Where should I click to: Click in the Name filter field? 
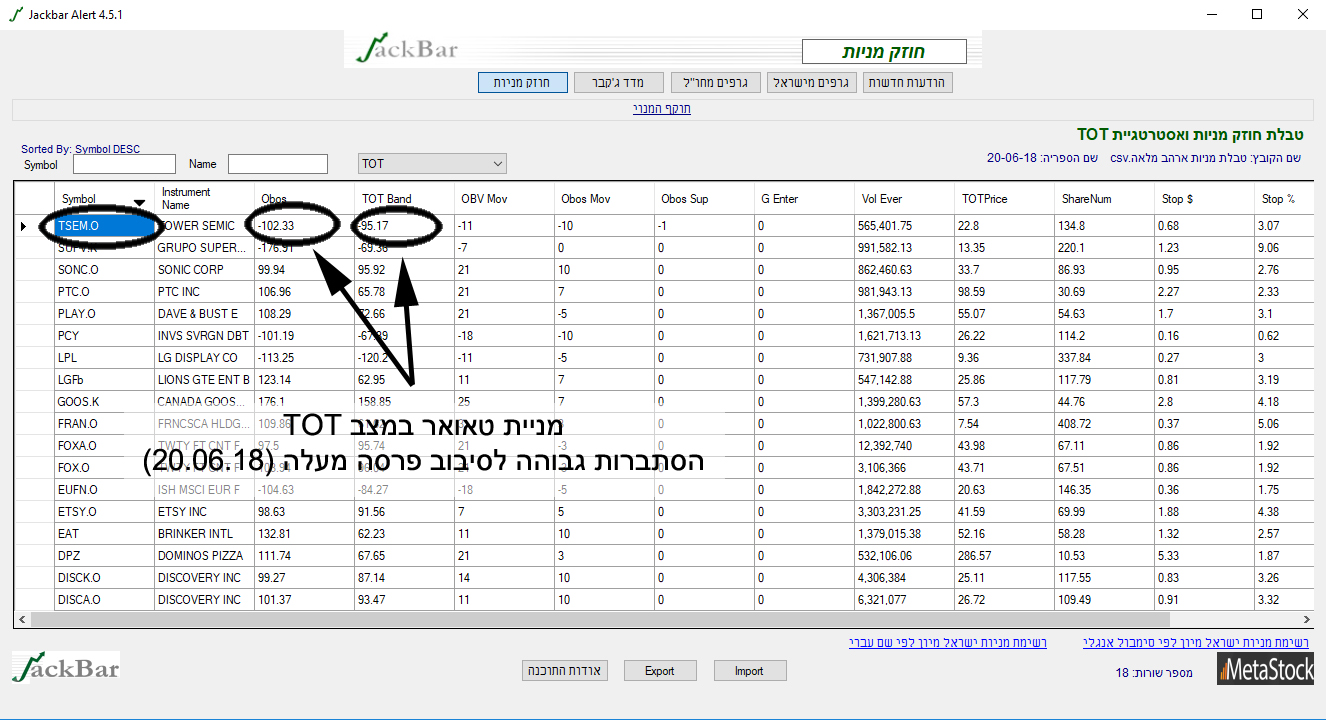tap(278, 164)
